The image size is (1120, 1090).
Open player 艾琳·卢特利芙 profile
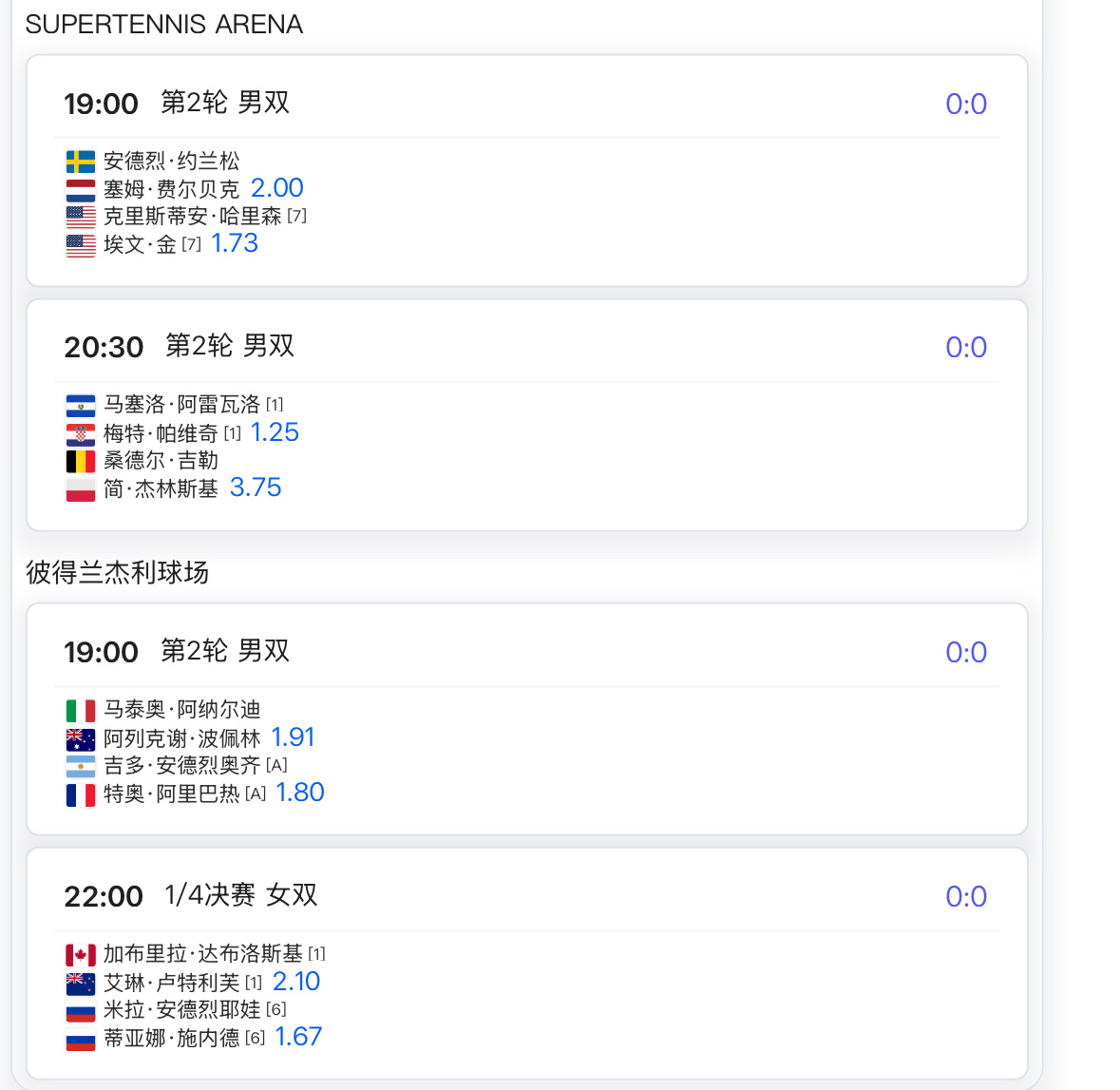coord(171,983)
